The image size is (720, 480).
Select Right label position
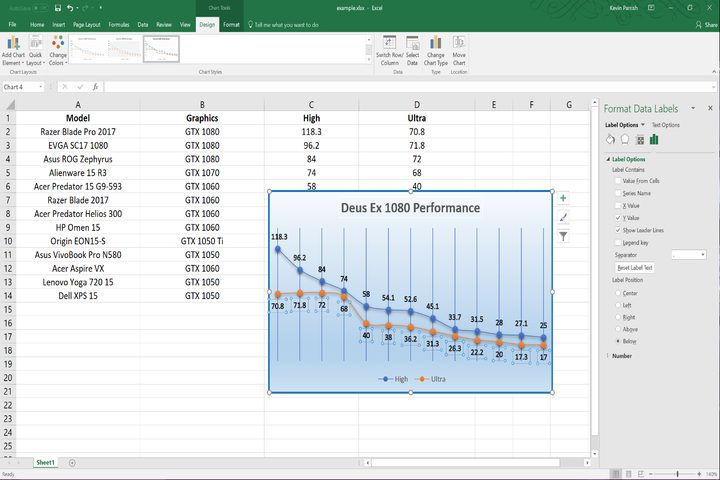(618, 317)
